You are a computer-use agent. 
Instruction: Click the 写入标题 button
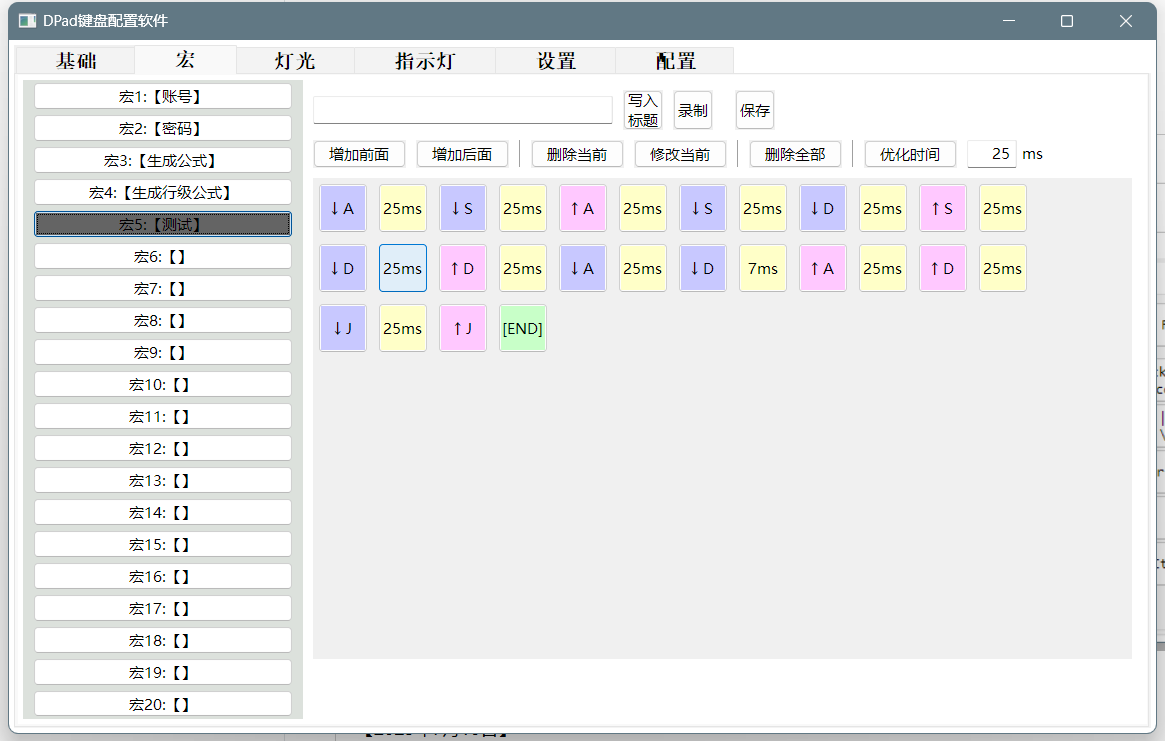click(x=643, y=110)
